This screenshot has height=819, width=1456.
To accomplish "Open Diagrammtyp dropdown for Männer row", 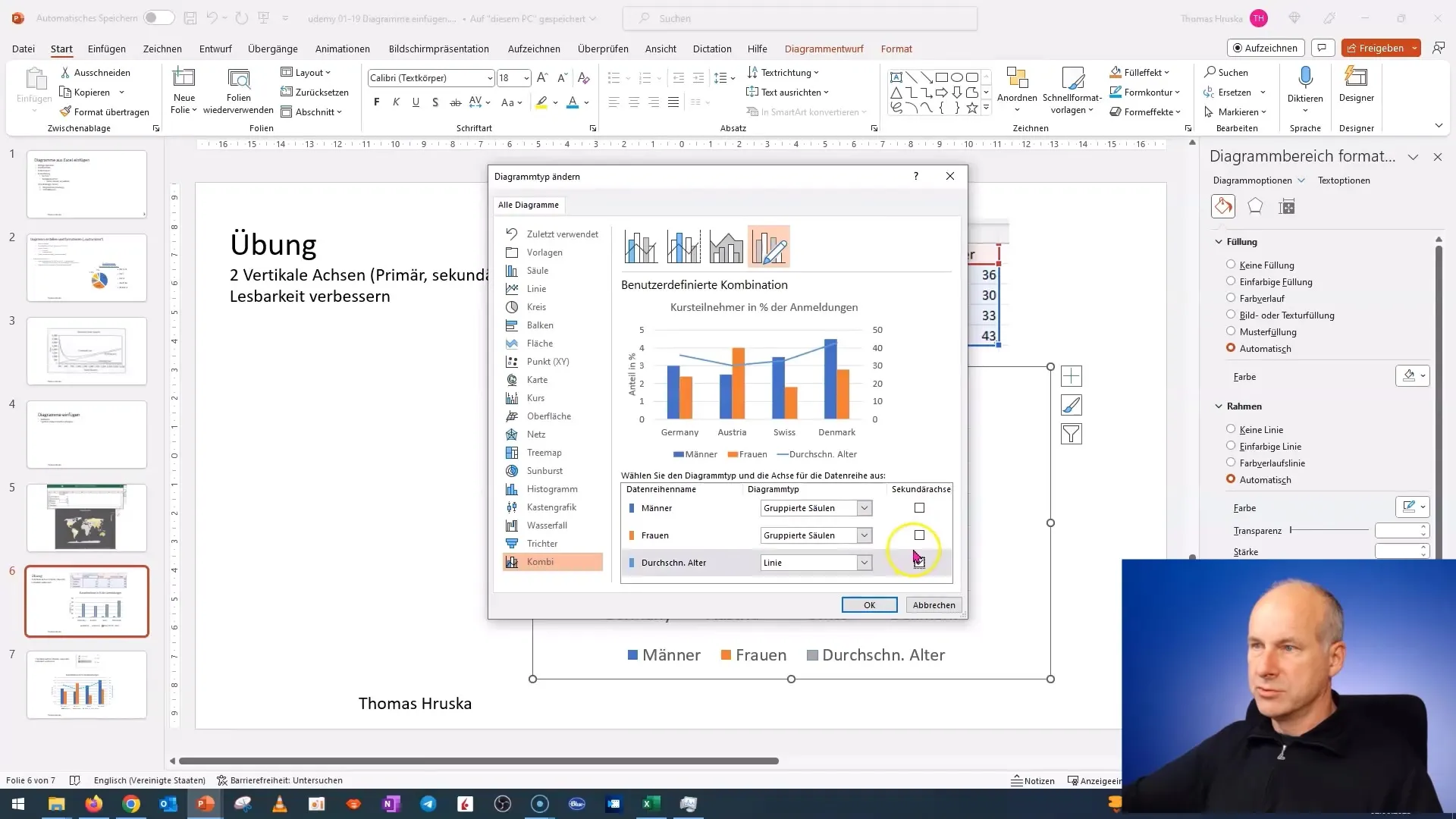I will point(862,507).
